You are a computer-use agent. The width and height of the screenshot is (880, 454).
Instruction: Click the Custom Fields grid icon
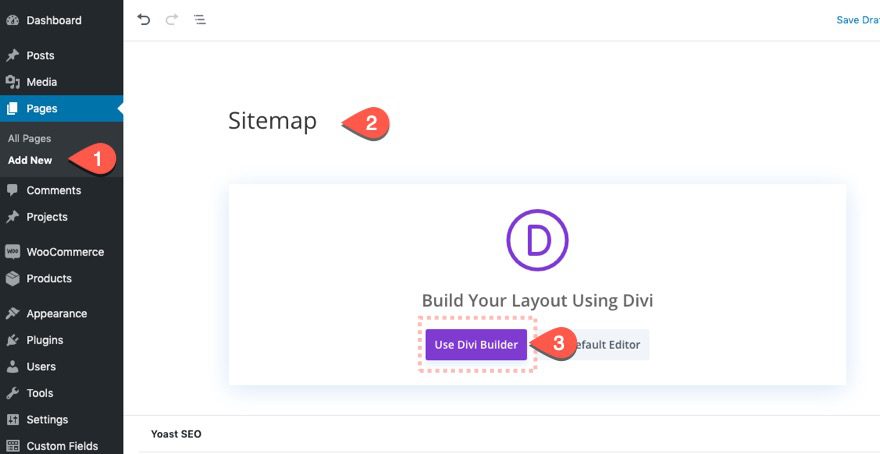(x=12, y=446)
